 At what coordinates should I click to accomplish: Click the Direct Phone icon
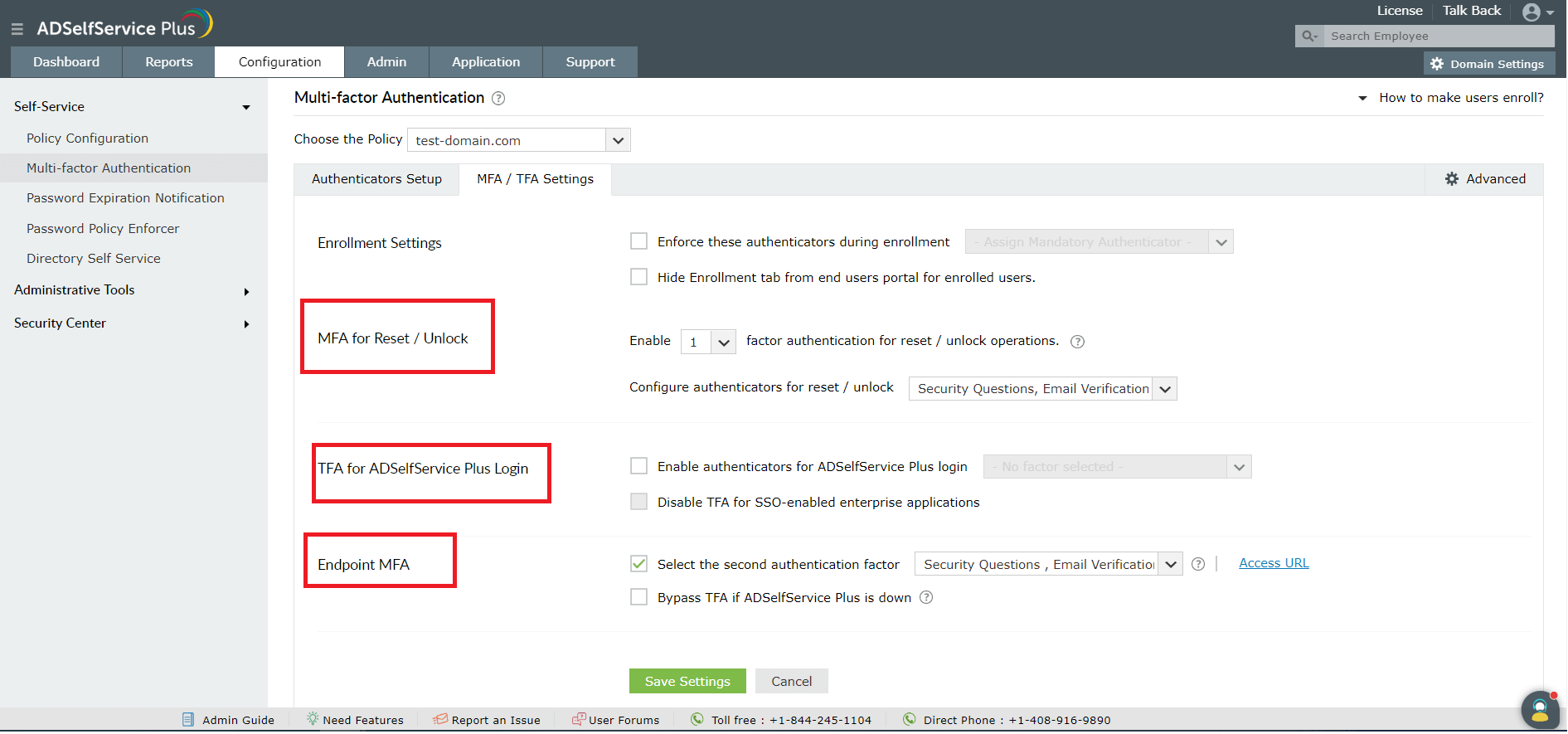click(x=910, y=719)
